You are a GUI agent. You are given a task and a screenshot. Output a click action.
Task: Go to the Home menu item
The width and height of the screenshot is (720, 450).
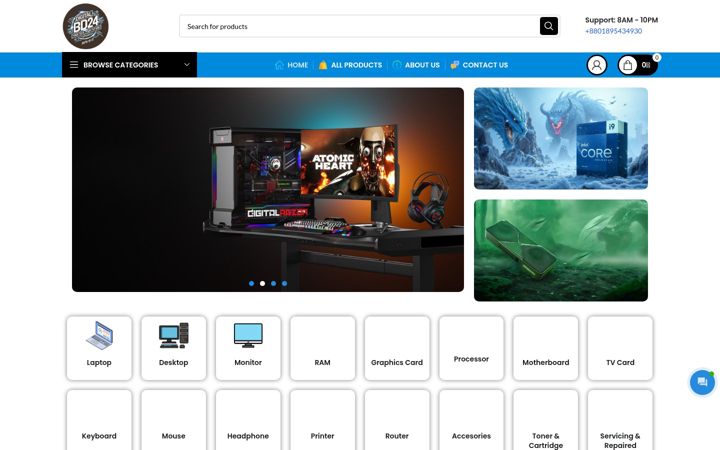298,65
